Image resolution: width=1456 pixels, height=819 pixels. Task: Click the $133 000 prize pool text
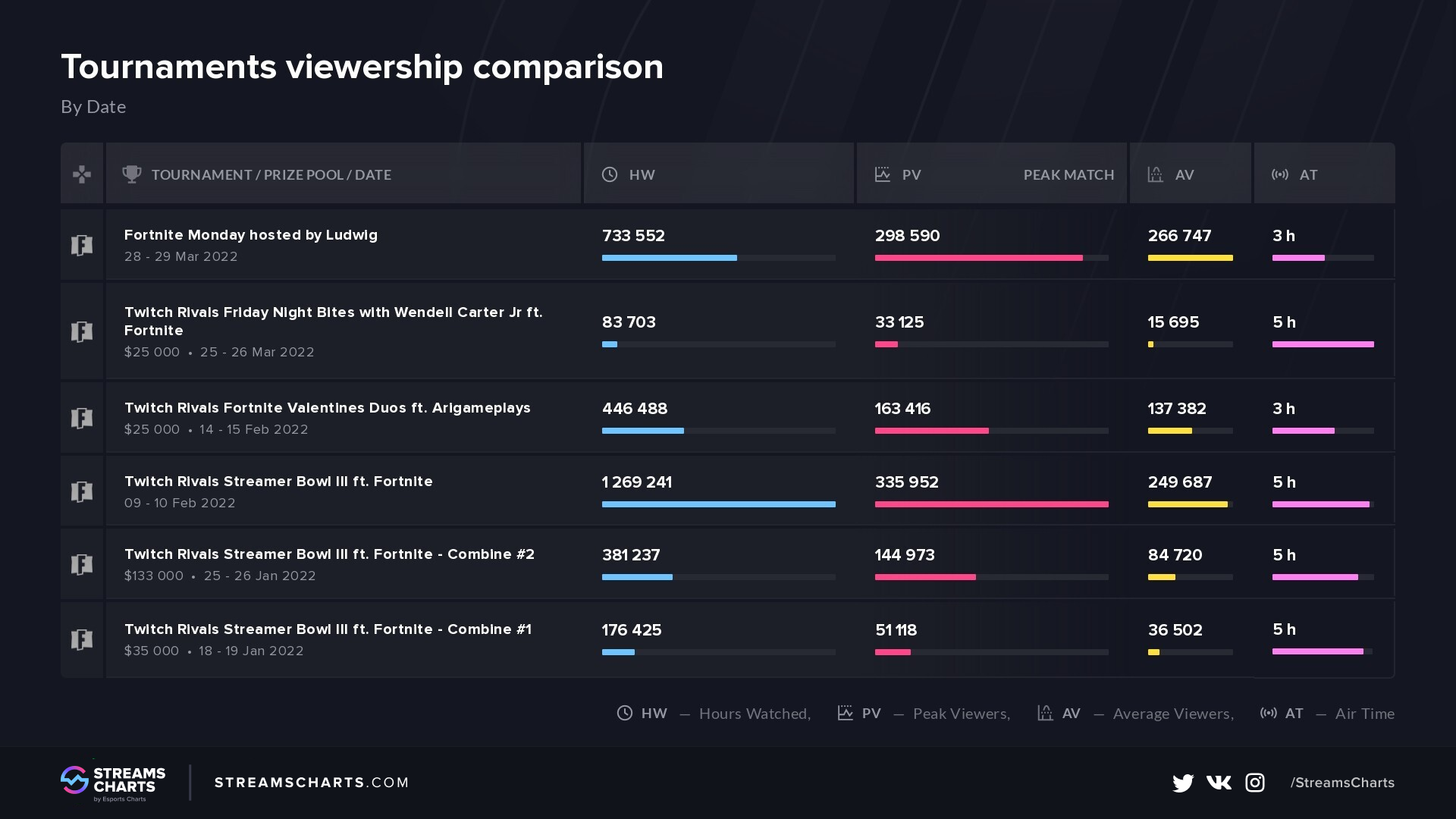(x=154, y=576)
